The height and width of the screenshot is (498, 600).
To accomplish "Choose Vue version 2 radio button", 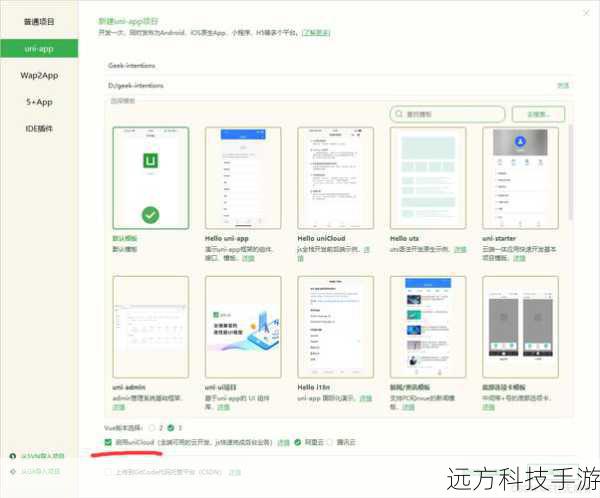I will click(152, 428).
